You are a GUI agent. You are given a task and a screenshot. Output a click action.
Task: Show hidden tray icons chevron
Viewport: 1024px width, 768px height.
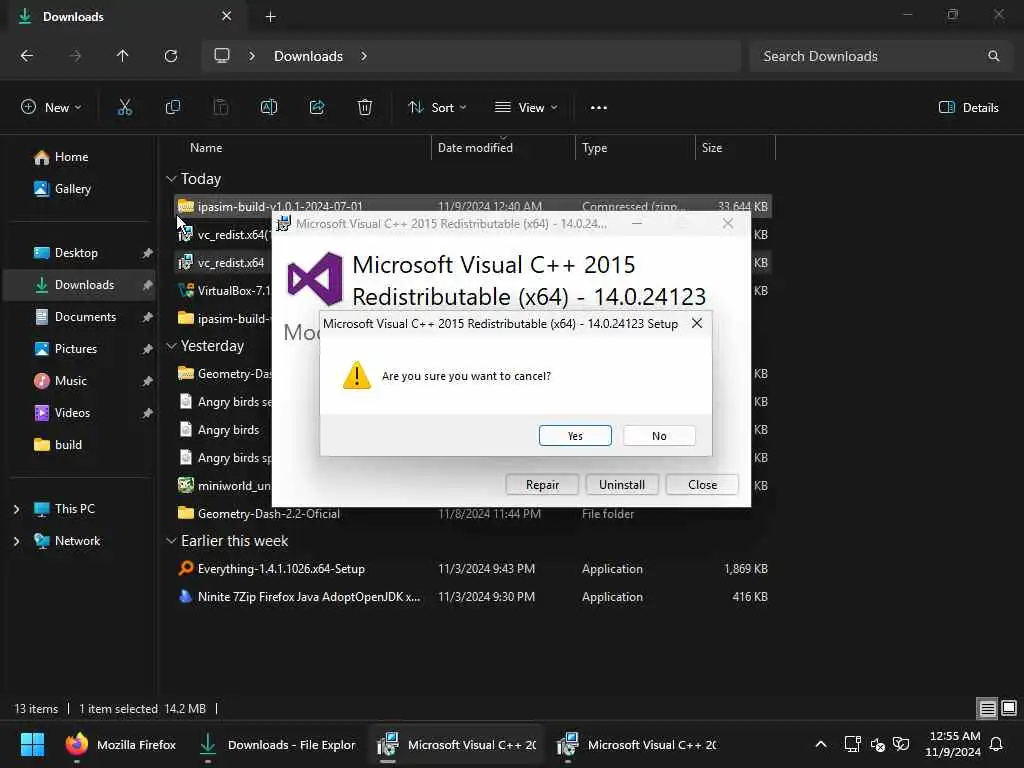click(821, 744)
